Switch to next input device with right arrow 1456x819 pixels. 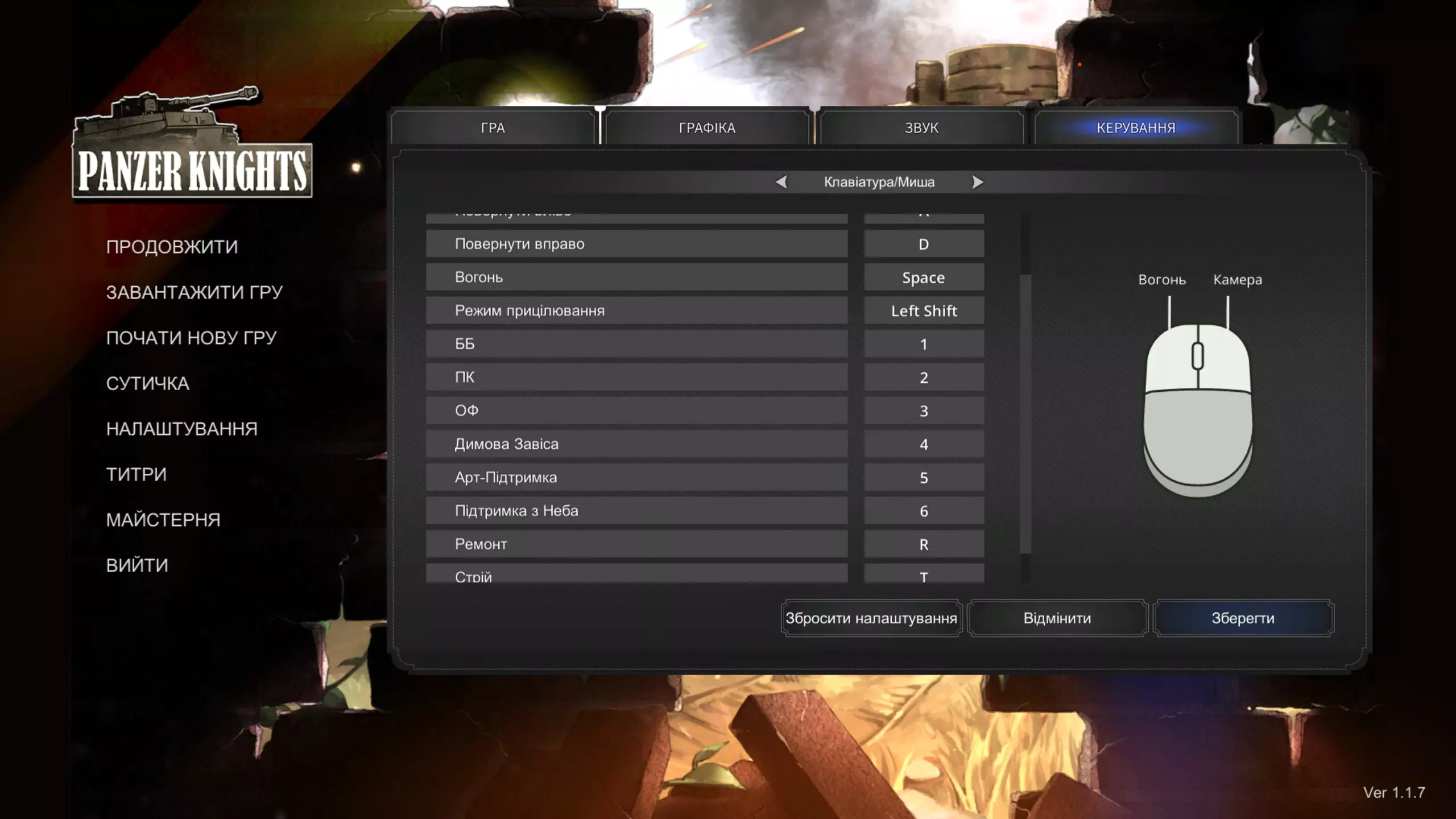pos(977,182)
